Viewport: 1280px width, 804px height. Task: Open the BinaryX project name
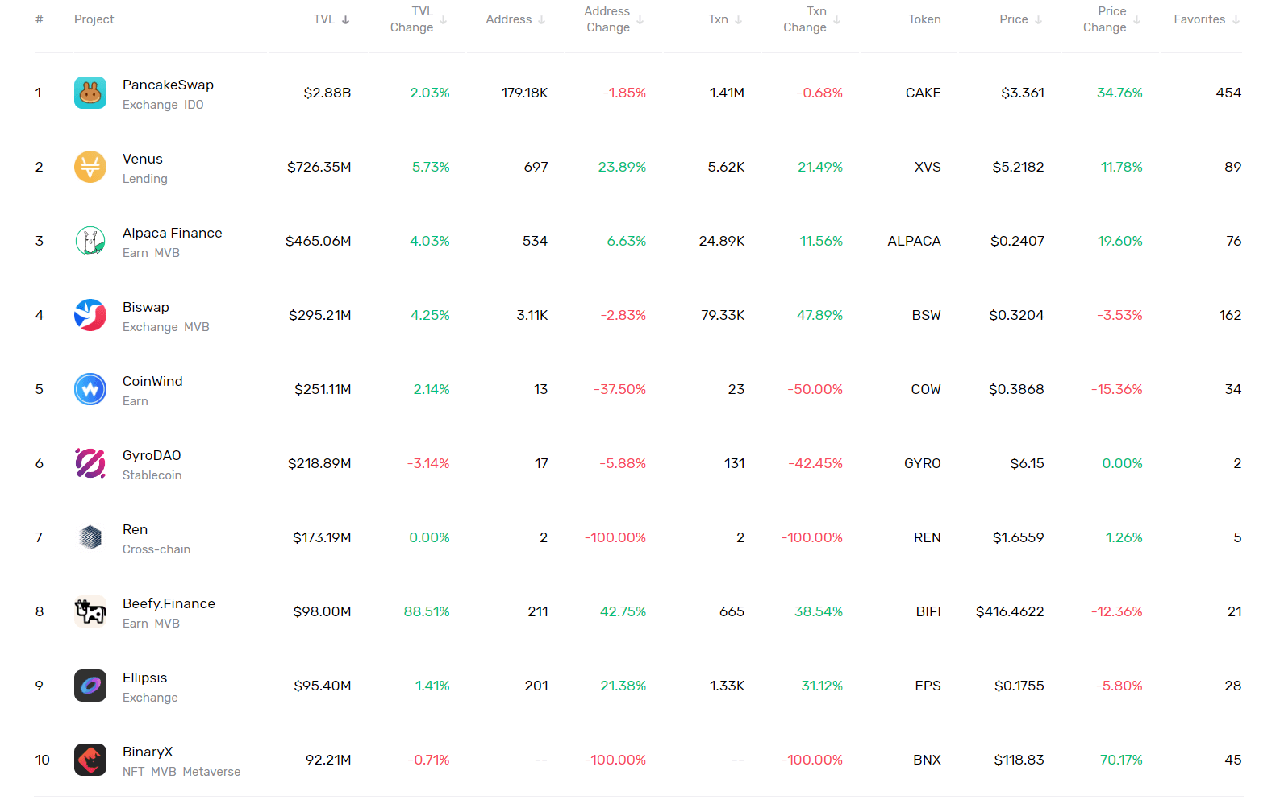(x=148, y=751)
